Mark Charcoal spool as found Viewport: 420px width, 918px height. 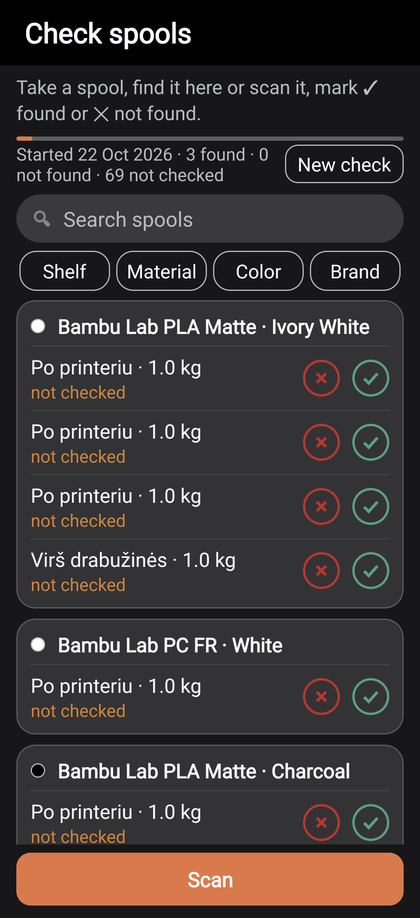371,823
